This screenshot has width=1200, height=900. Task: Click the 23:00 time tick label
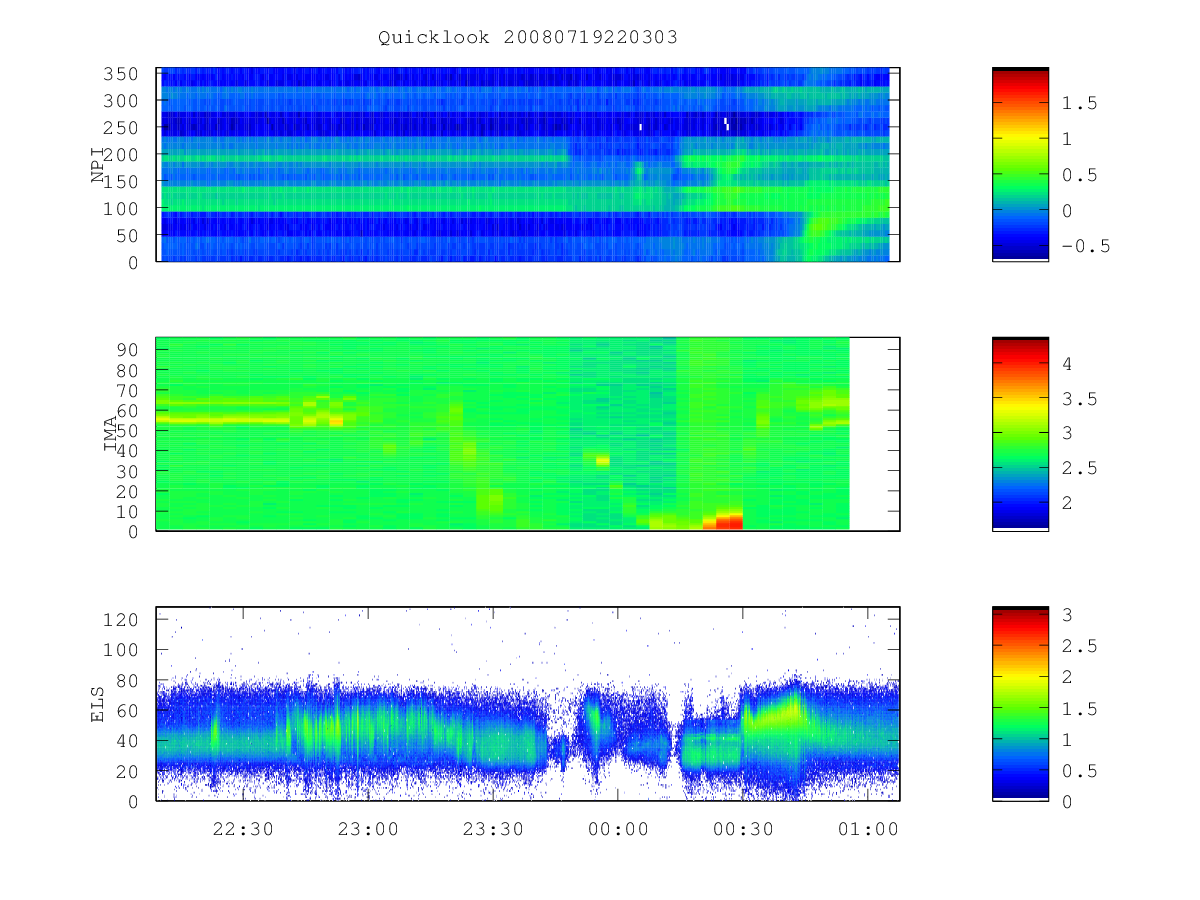point(368,829)
